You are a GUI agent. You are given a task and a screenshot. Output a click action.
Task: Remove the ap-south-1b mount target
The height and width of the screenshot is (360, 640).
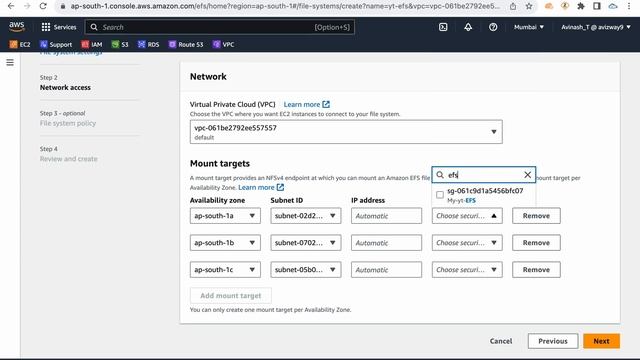[x=536, y=242]
